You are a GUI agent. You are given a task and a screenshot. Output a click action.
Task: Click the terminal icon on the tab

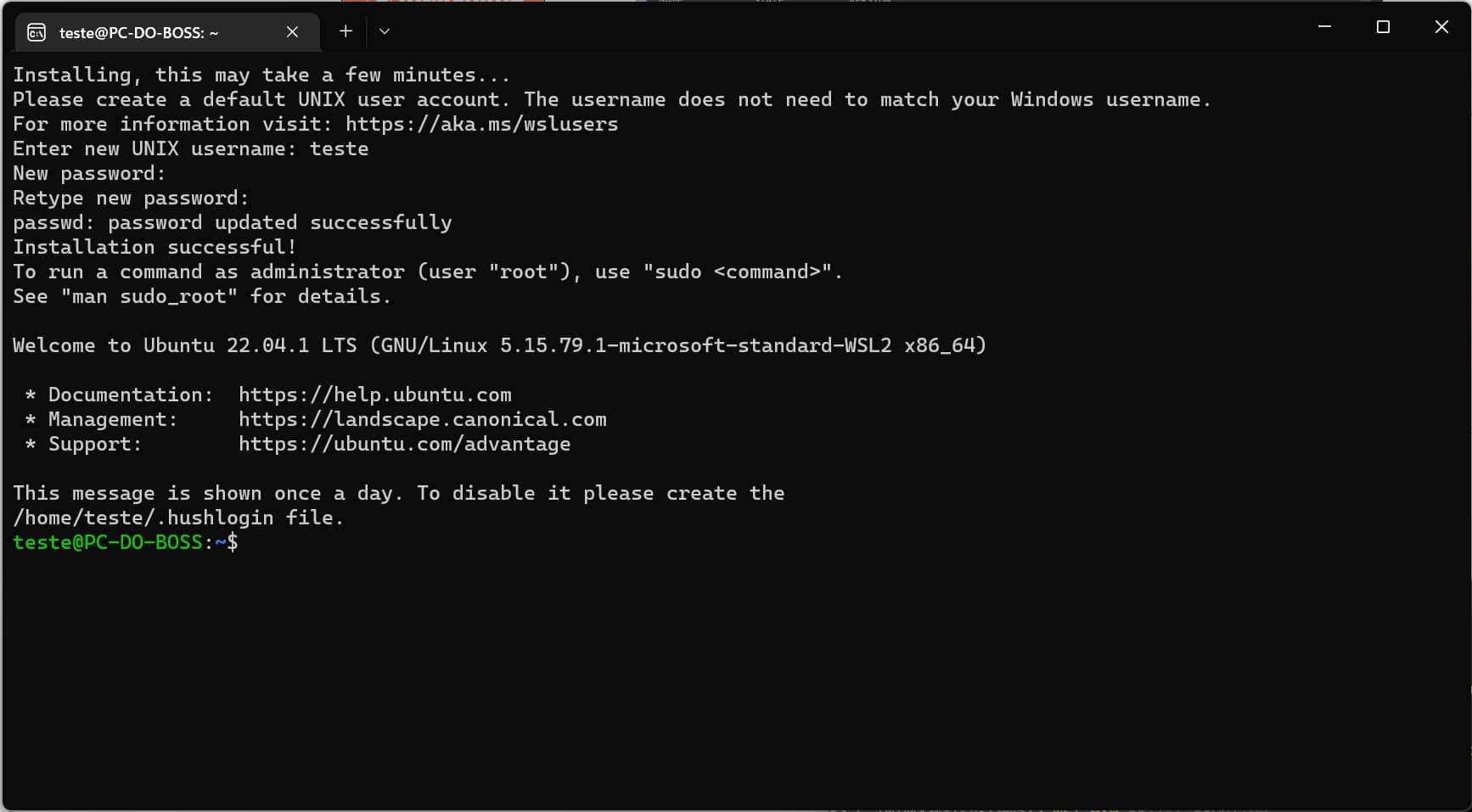[x=37, y=32]
